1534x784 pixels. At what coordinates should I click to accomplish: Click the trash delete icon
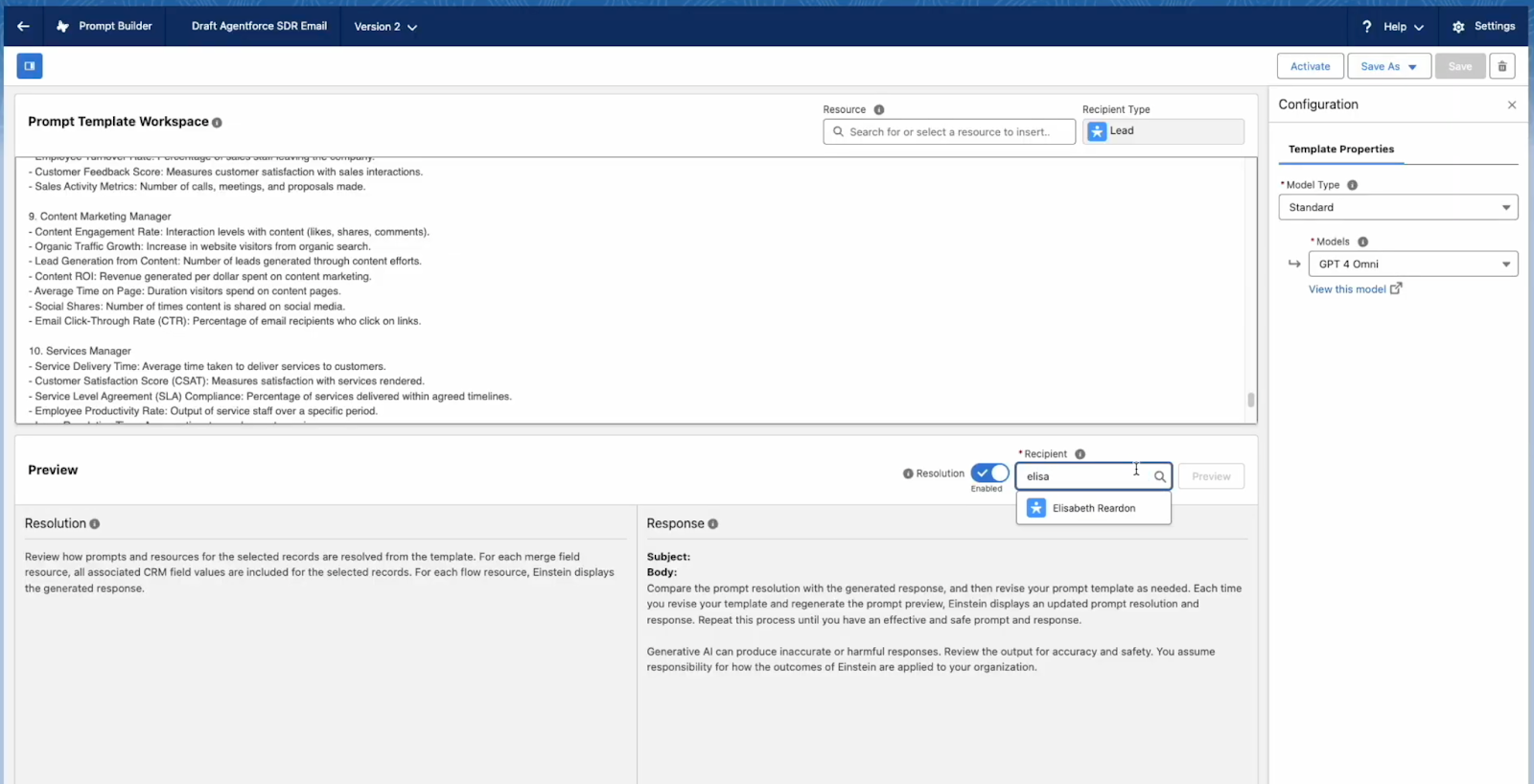tap(1502, 66)
